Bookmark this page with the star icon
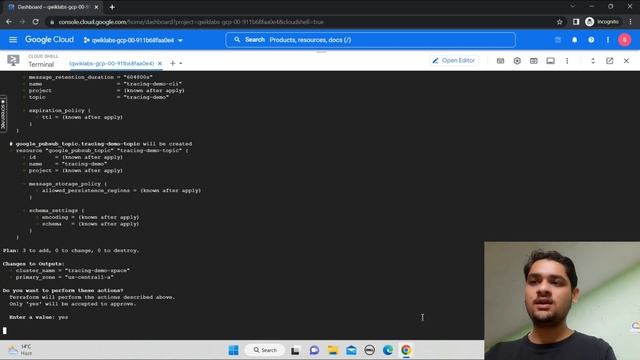 [x=560, y=22]
